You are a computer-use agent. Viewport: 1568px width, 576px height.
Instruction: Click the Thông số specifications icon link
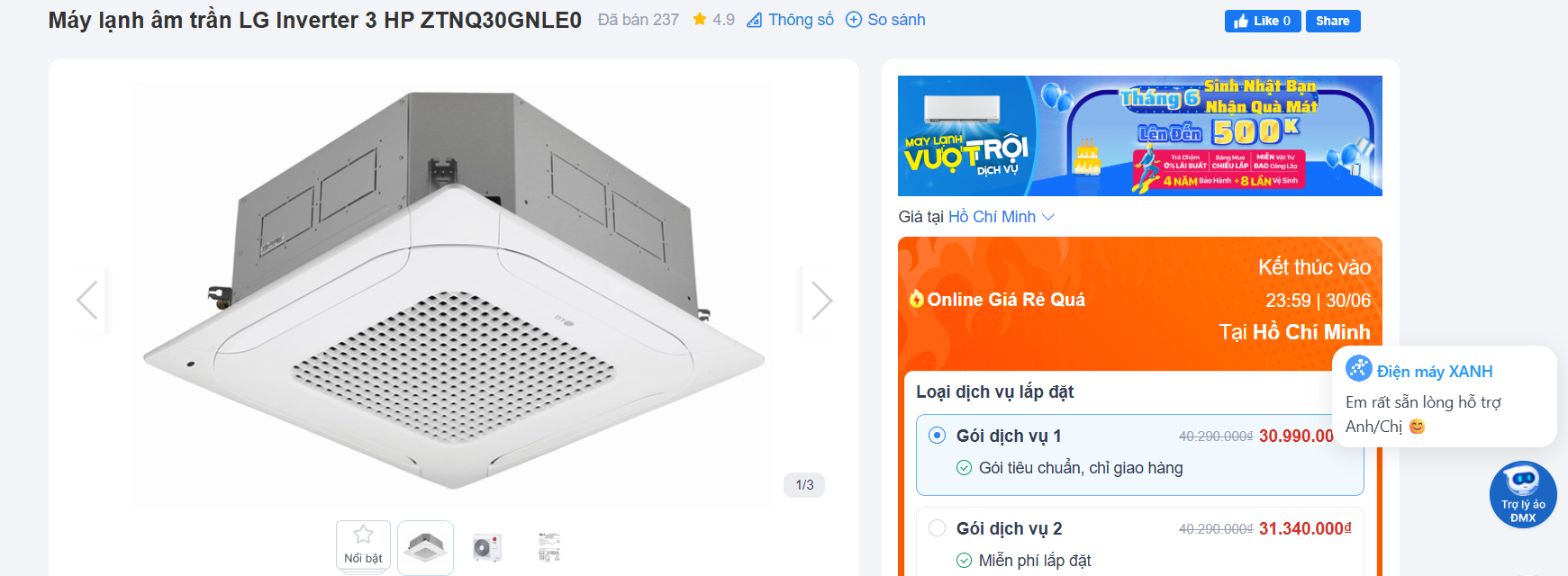click(x=755, y=20)
